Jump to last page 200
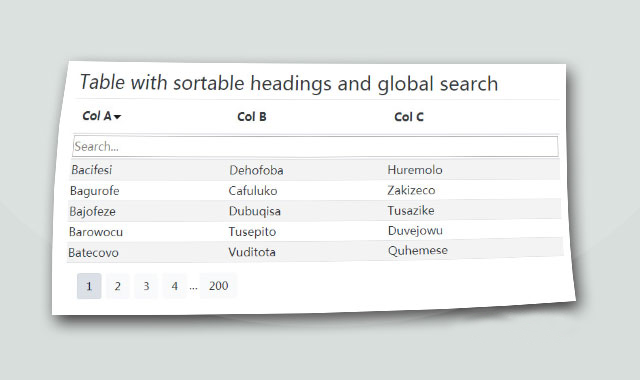Viewport: 640px width, 380px height. pos(218,285)
